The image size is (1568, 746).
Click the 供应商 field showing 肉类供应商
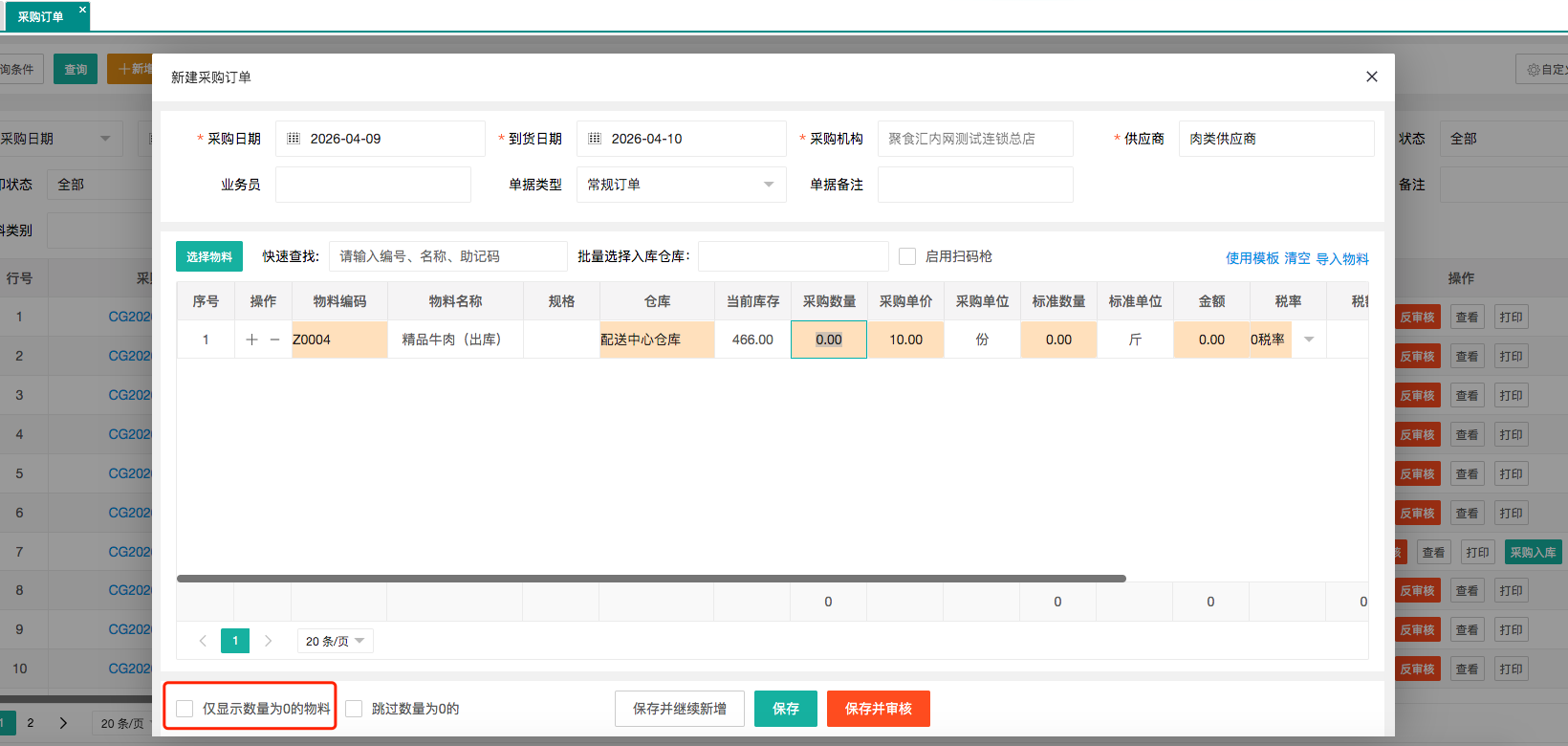click(1276, 139)
